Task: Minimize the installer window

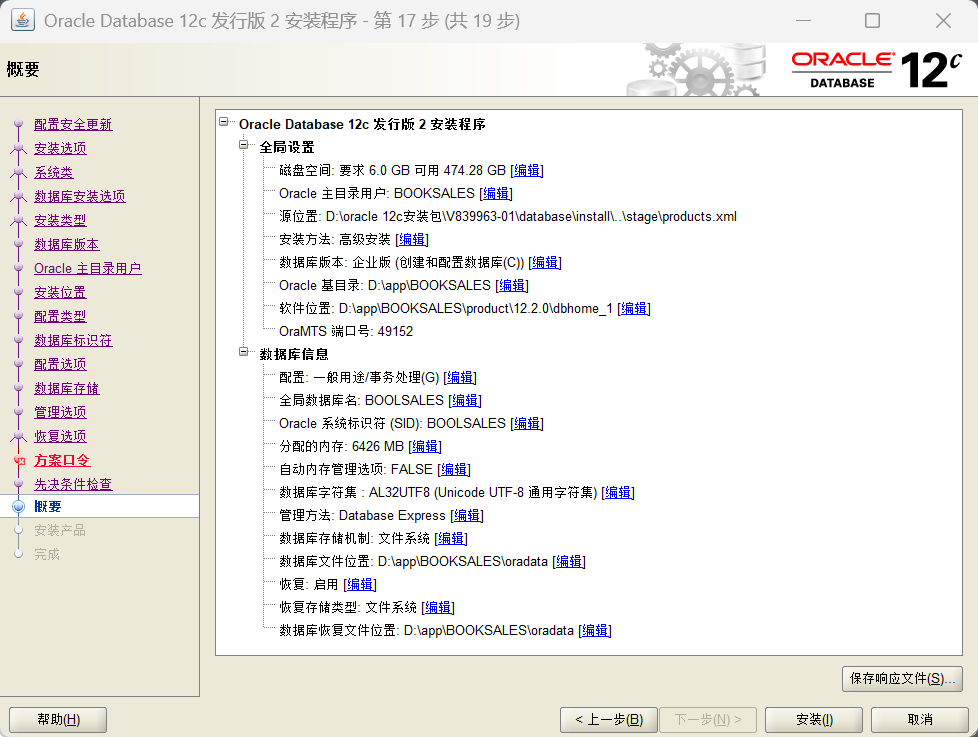Action: pyautogui.click(x=803, y=21)
